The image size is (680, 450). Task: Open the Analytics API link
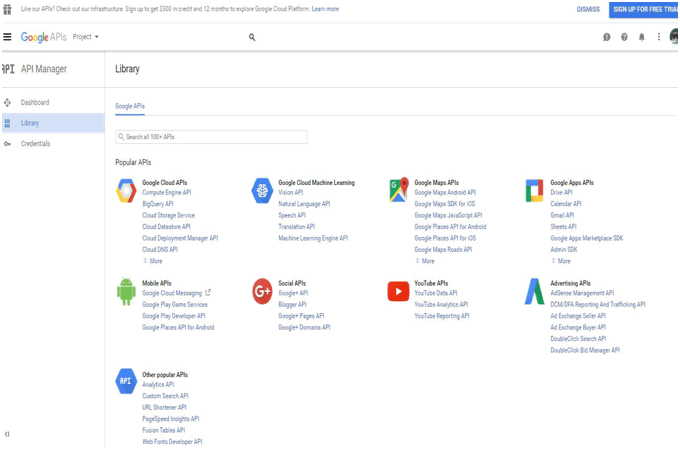click(x=158, y=385)
